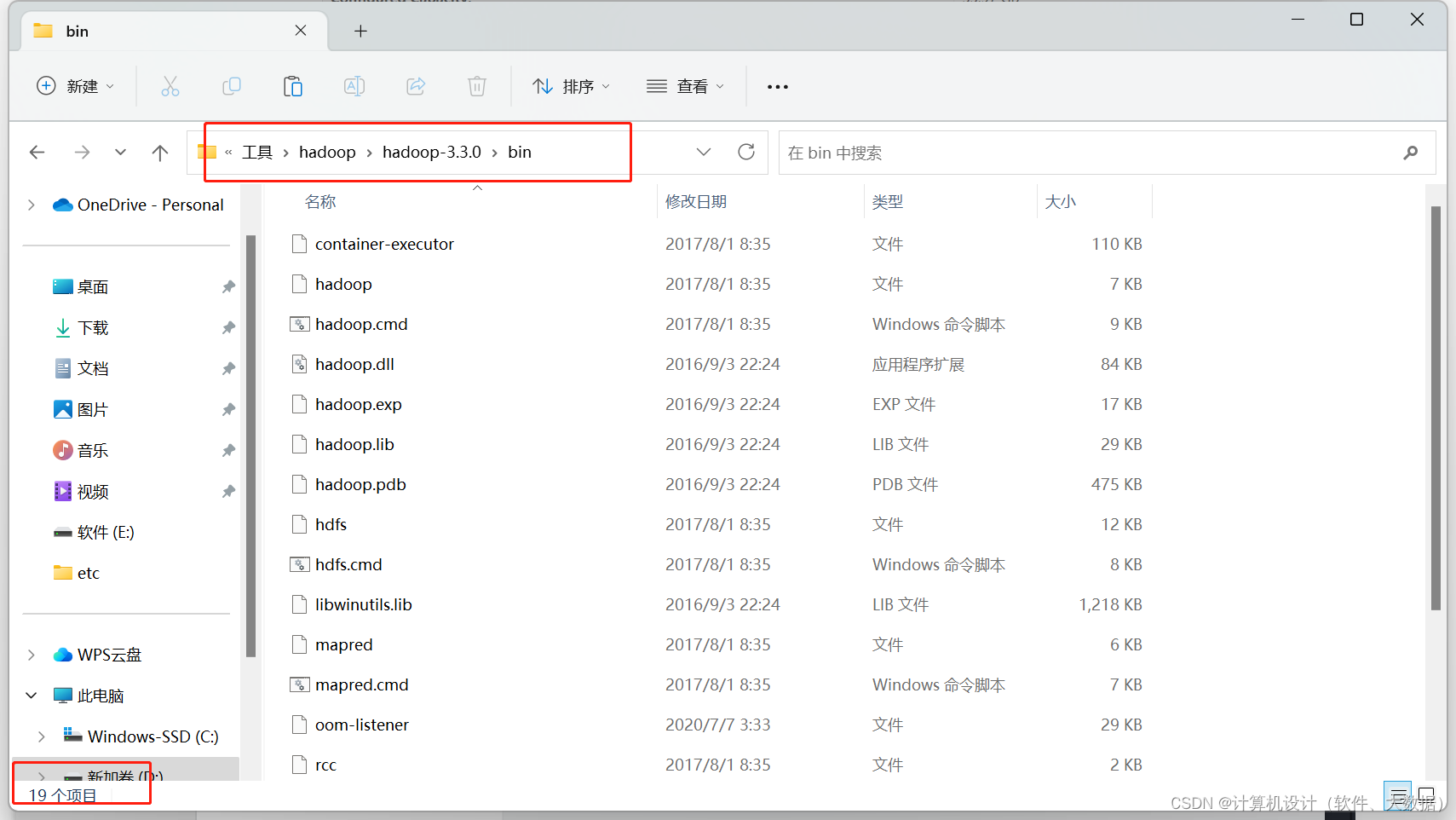Select mapred.cmd file
The width and height of the screenshot is (1456, 820).
pyautogui.click(x=361, y=684)
